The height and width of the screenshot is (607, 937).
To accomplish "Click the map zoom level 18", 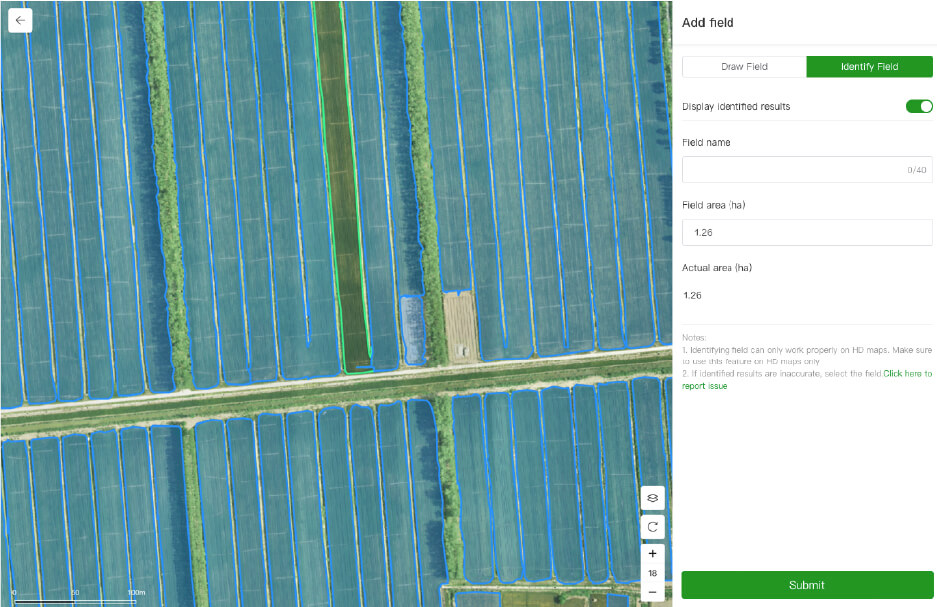I will point(653,573).
